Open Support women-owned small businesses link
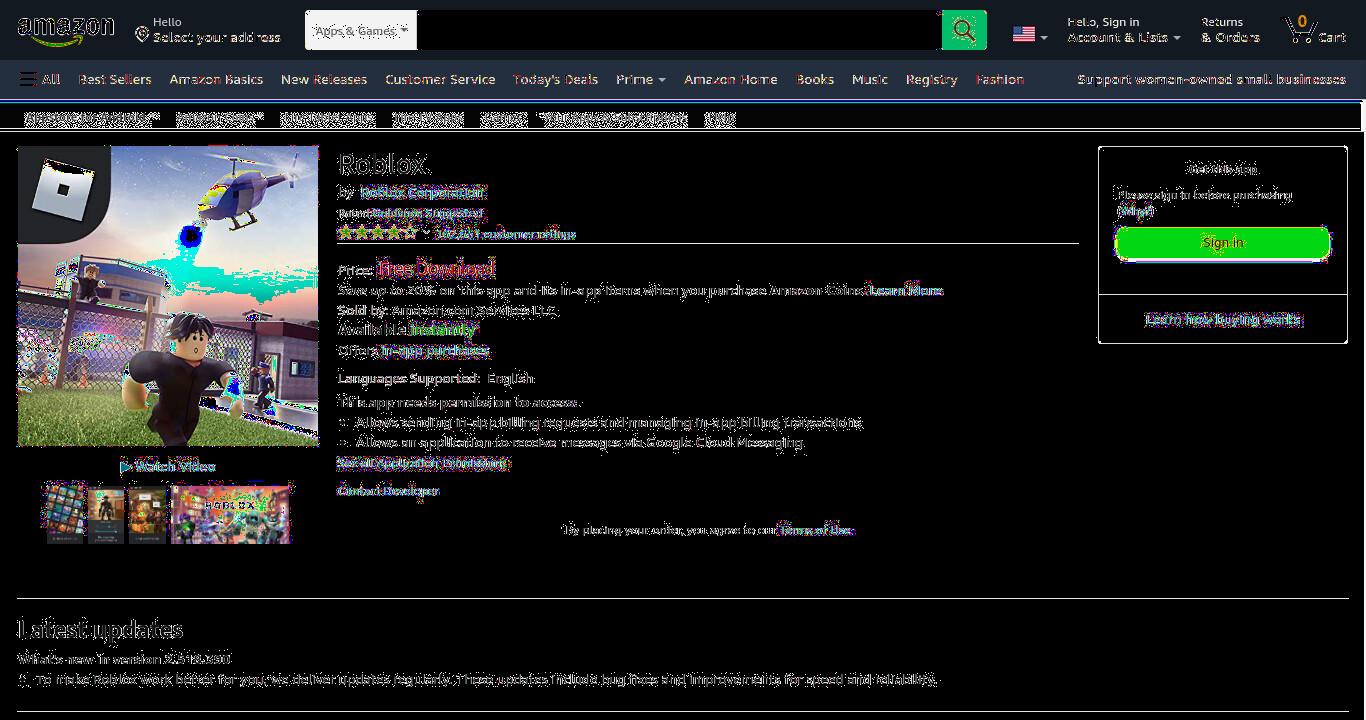The height and width of the screenshot is (720, 1366). [x=1211, y=79]
